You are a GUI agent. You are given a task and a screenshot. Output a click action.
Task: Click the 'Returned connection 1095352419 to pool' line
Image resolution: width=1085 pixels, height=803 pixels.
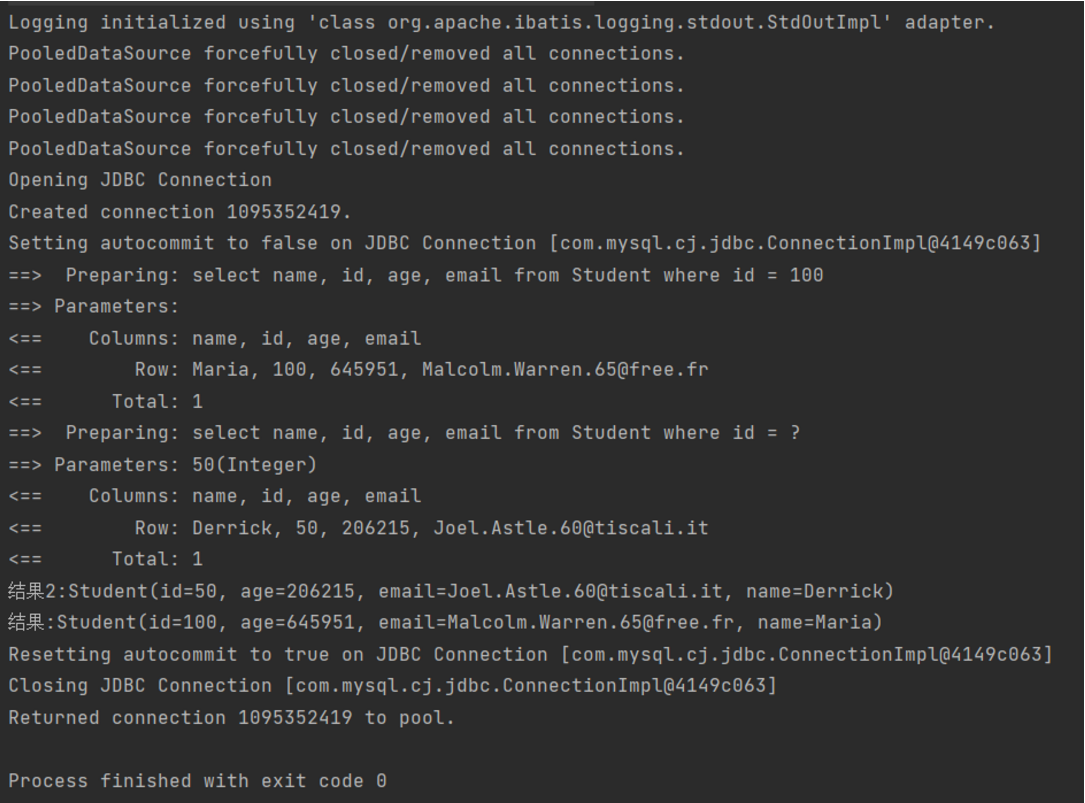tap(231, 718)
